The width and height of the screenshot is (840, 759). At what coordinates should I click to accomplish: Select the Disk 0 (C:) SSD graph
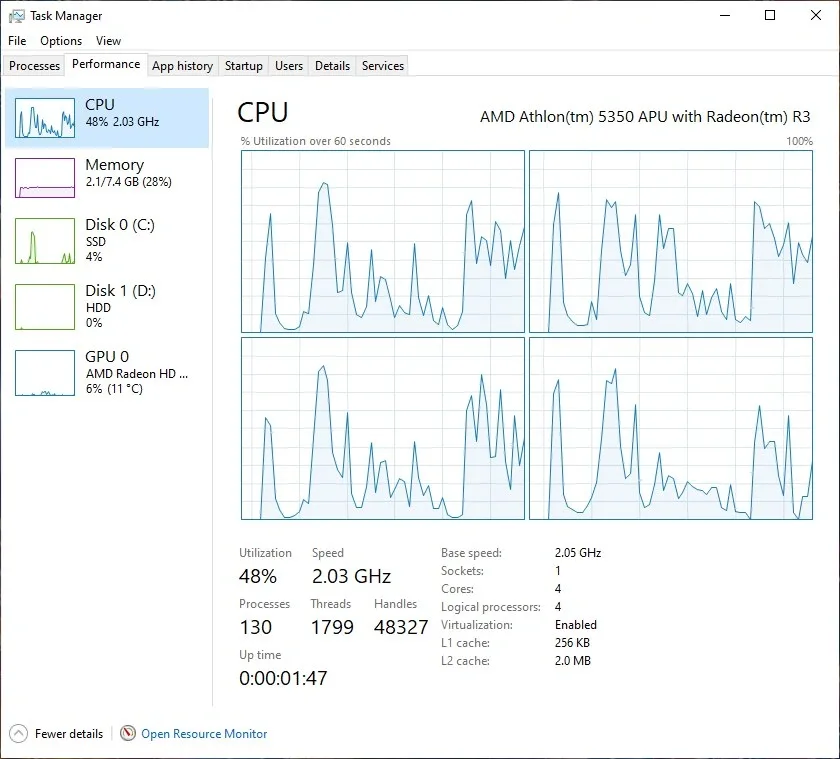tap(44, 241)
